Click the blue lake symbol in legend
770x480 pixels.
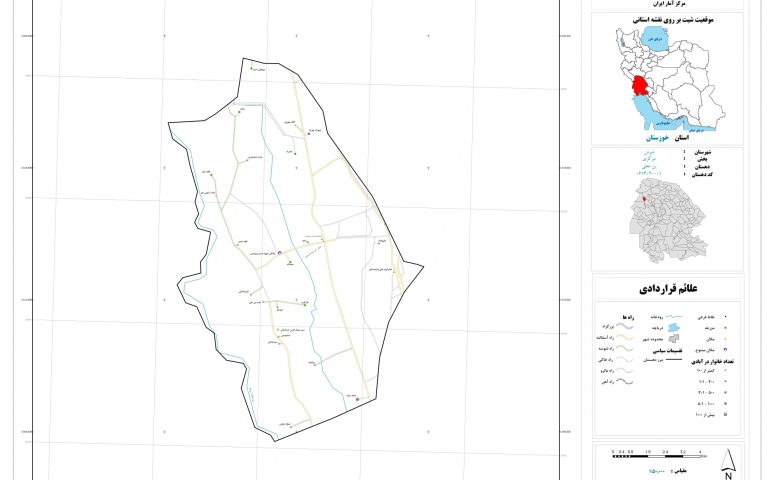click(673, 326)
